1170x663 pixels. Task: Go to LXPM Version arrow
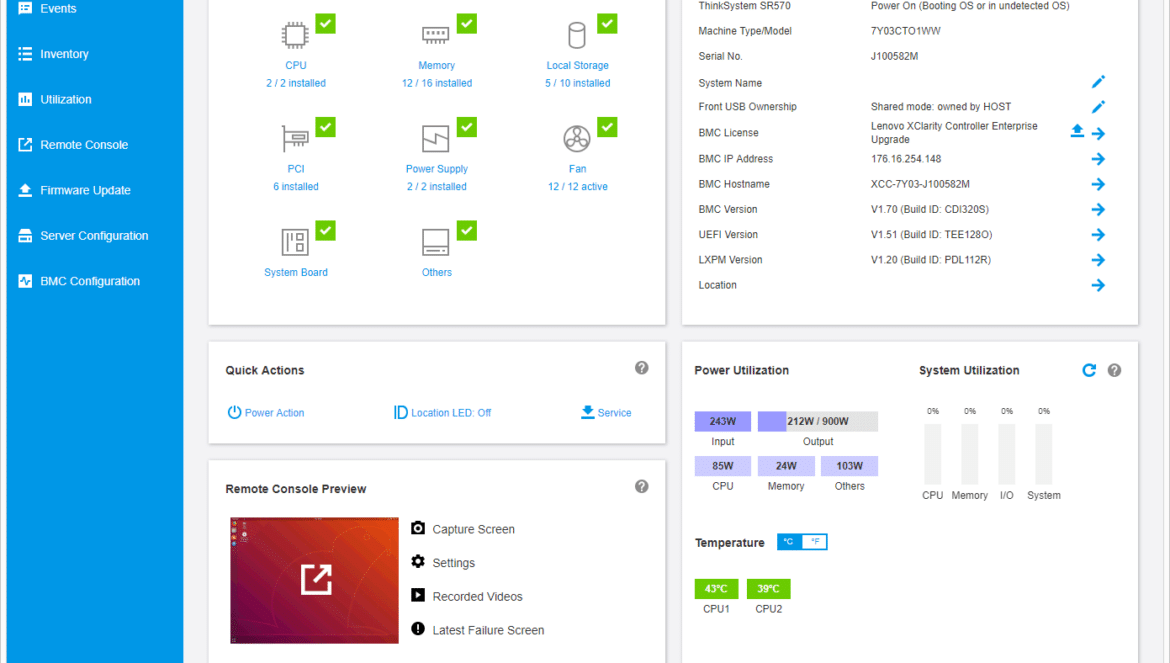1098,260
